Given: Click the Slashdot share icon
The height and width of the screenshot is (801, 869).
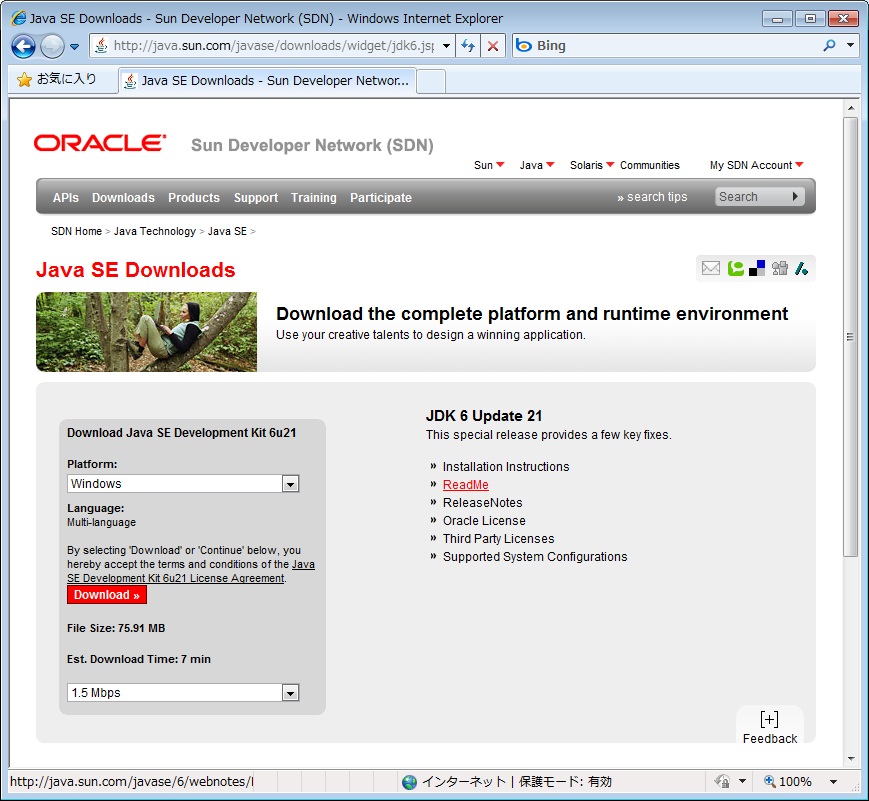Looking at the screenshot, I should click(x=801, y=268).
